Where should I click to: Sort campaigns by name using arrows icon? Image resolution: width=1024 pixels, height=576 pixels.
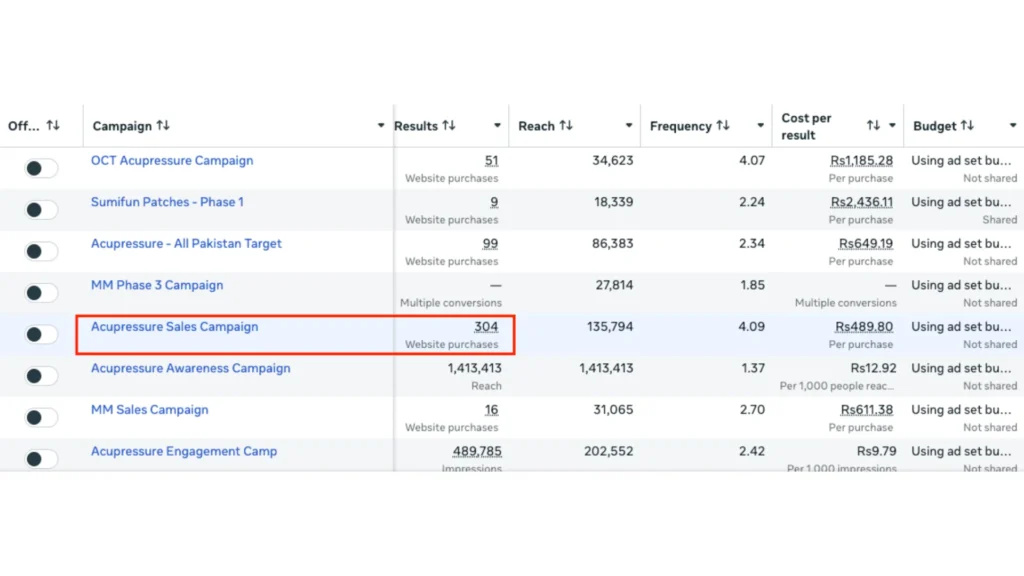pyautogui.click(x=163, y=125)
